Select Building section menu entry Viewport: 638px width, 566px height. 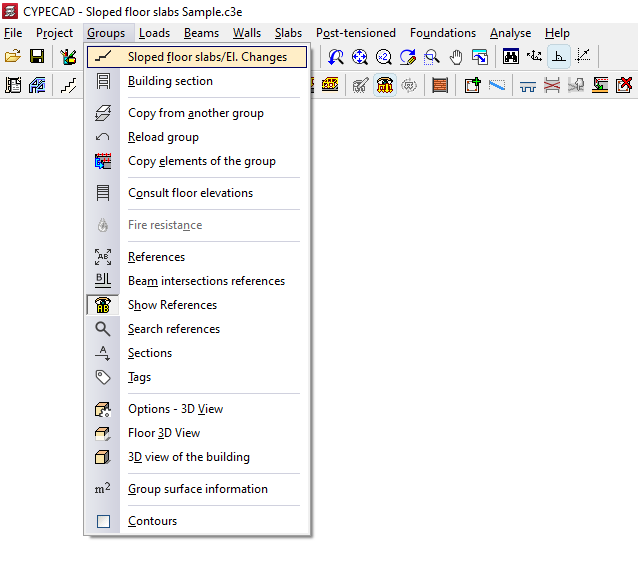coord(197,81)
